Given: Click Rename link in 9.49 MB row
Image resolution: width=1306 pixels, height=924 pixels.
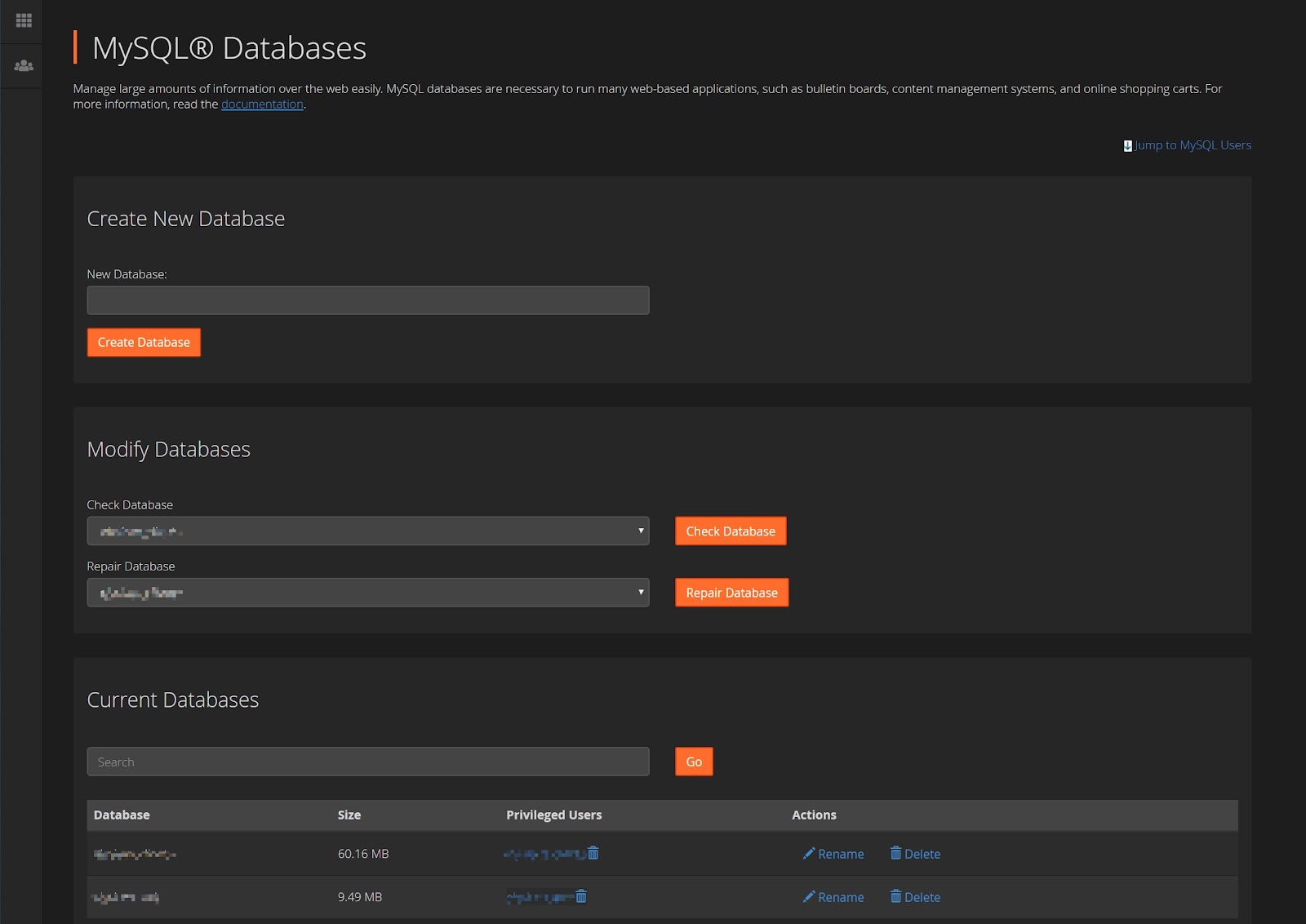Looking at the screenshot, I should (x=841, y=897).
